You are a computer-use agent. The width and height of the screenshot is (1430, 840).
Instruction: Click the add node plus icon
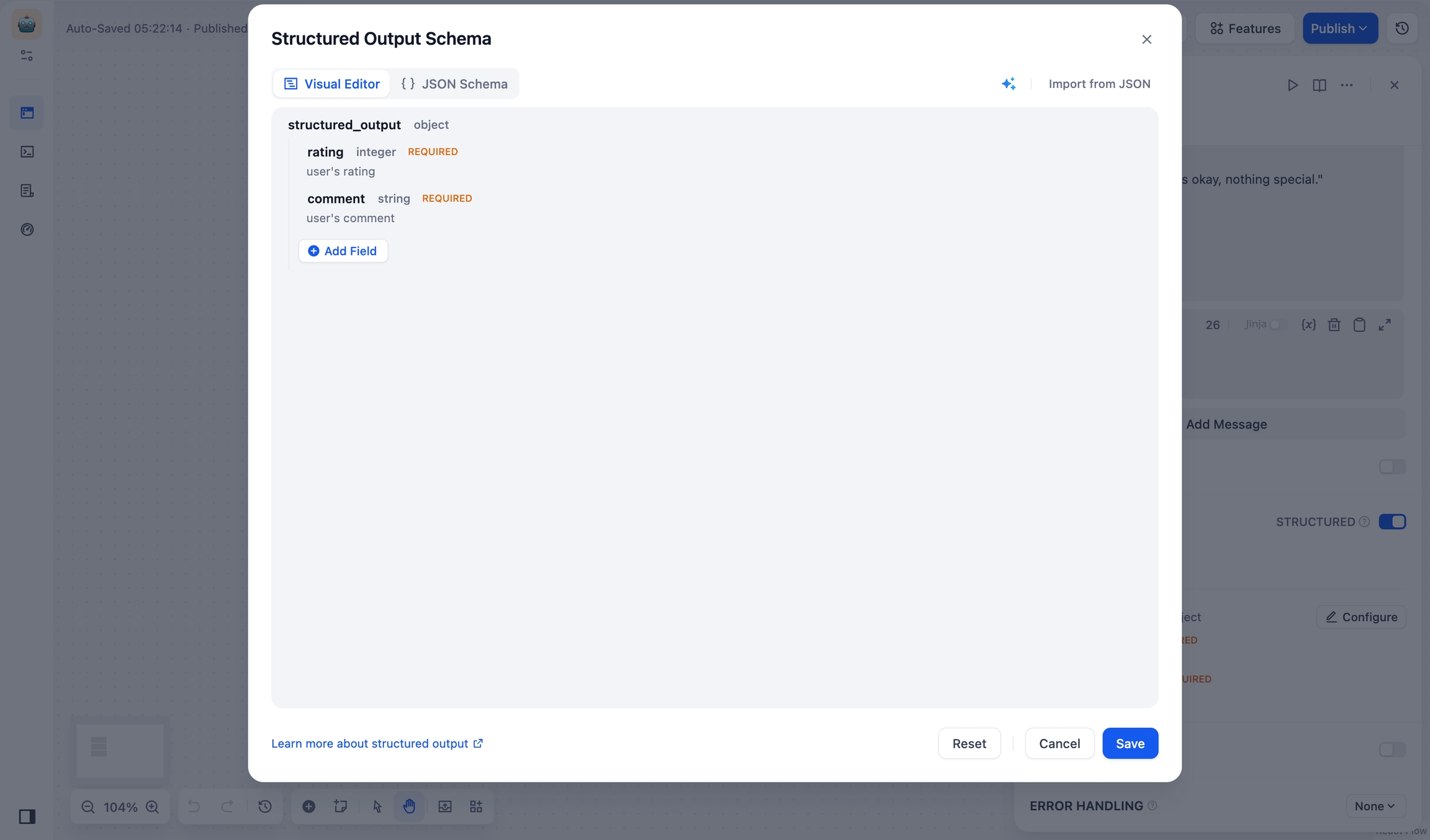point(308,806)
